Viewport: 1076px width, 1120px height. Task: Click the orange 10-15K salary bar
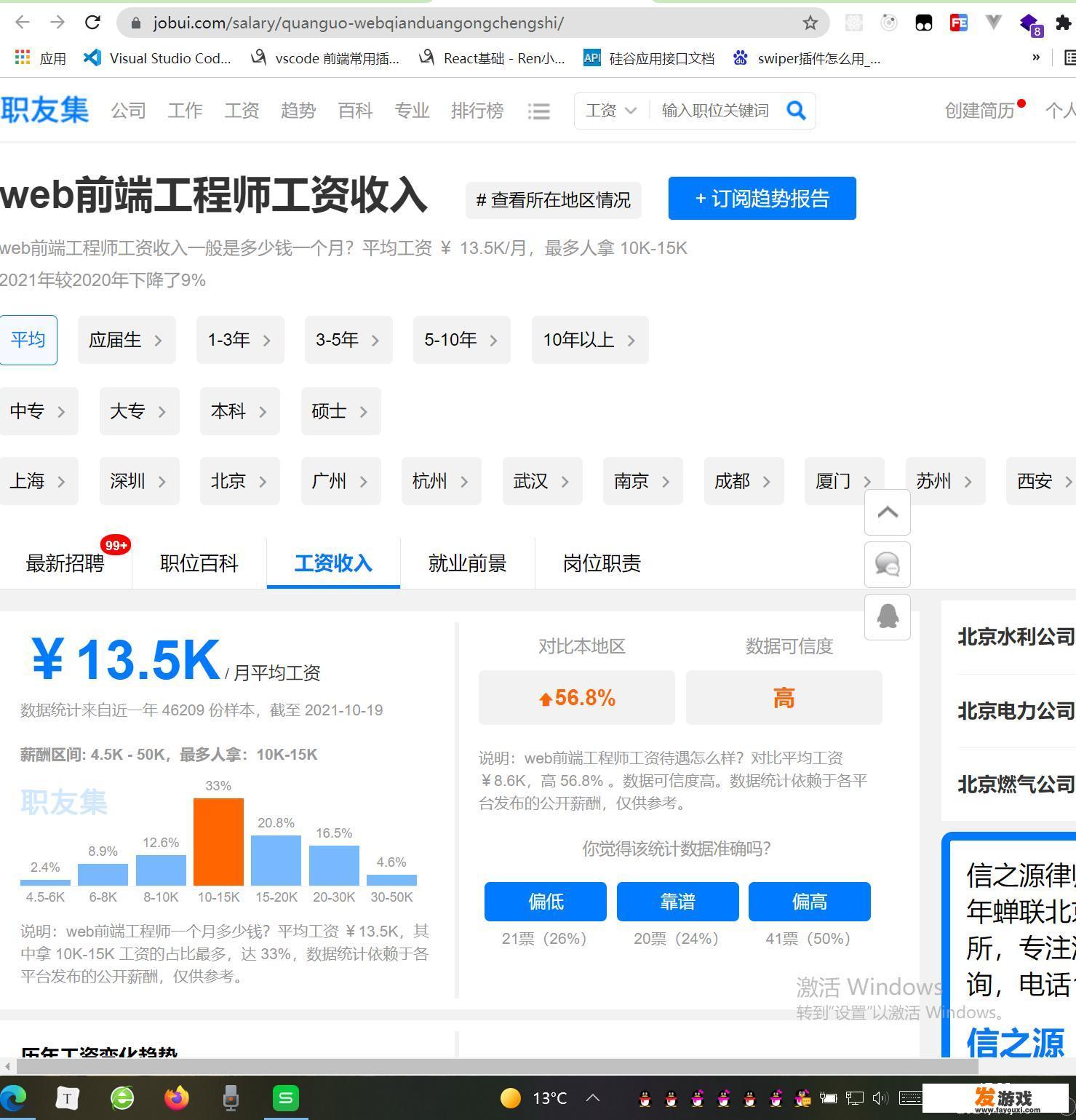218,842
